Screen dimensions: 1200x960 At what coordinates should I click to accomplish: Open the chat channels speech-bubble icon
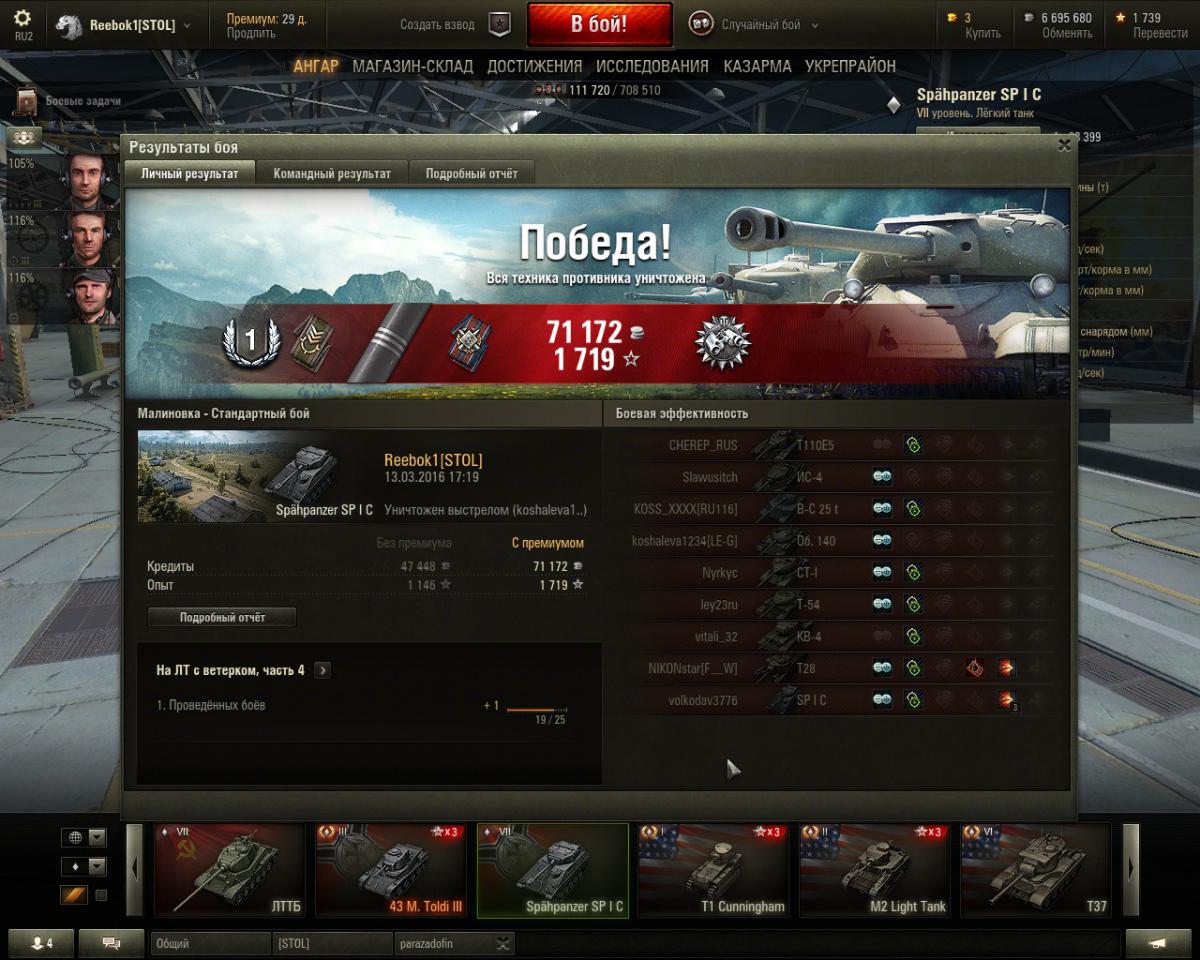tap(111, 943)
